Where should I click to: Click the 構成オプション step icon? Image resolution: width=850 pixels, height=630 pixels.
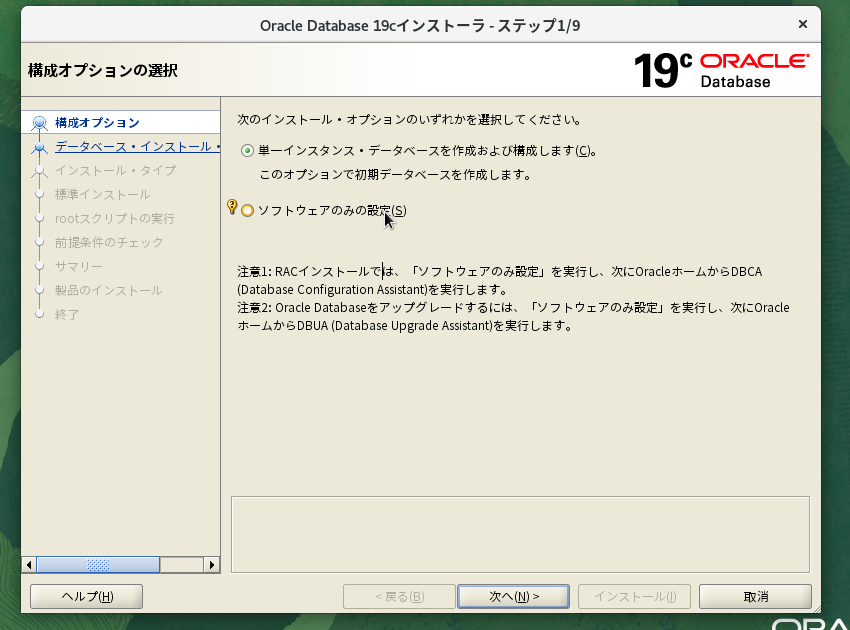39,123
